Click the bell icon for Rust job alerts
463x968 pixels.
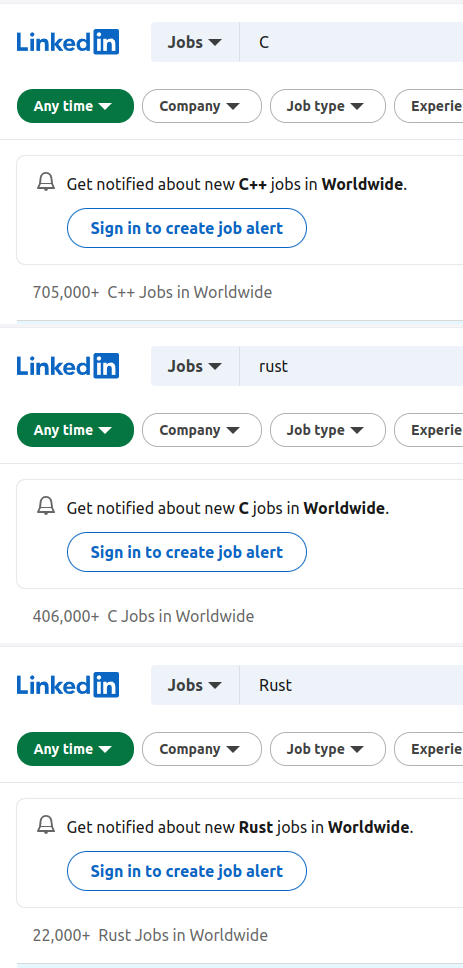click(46, 825)
